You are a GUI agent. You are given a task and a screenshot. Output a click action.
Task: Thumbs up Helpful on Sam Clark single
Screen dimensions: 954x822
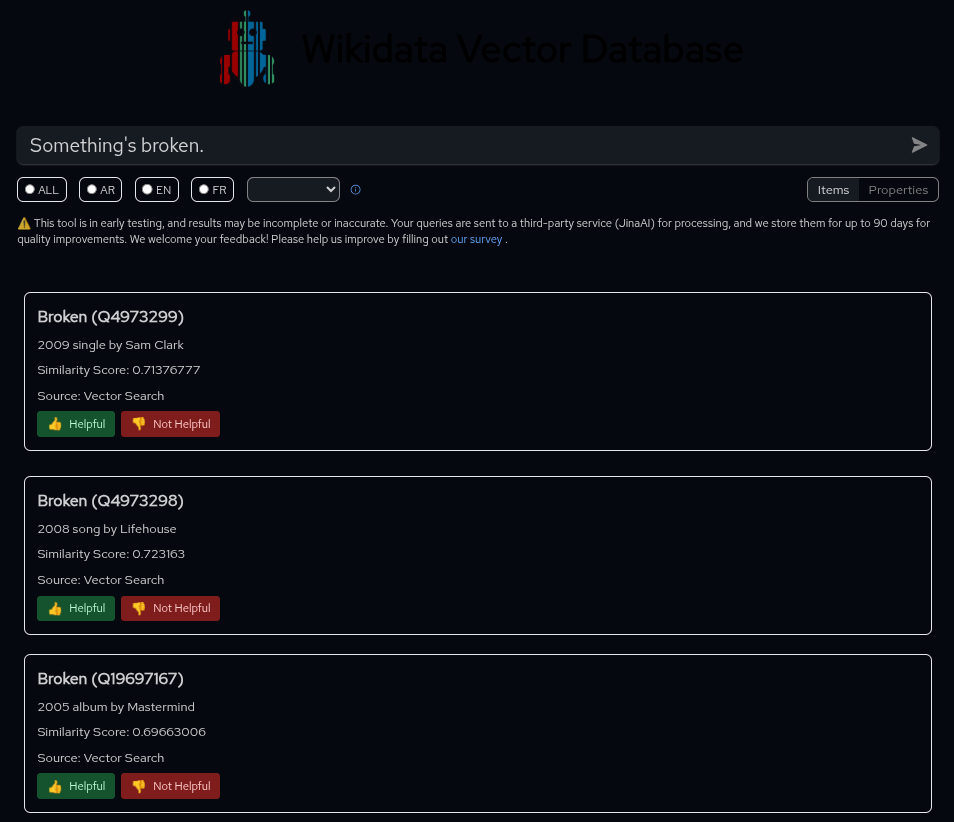[x=76, y=424]
